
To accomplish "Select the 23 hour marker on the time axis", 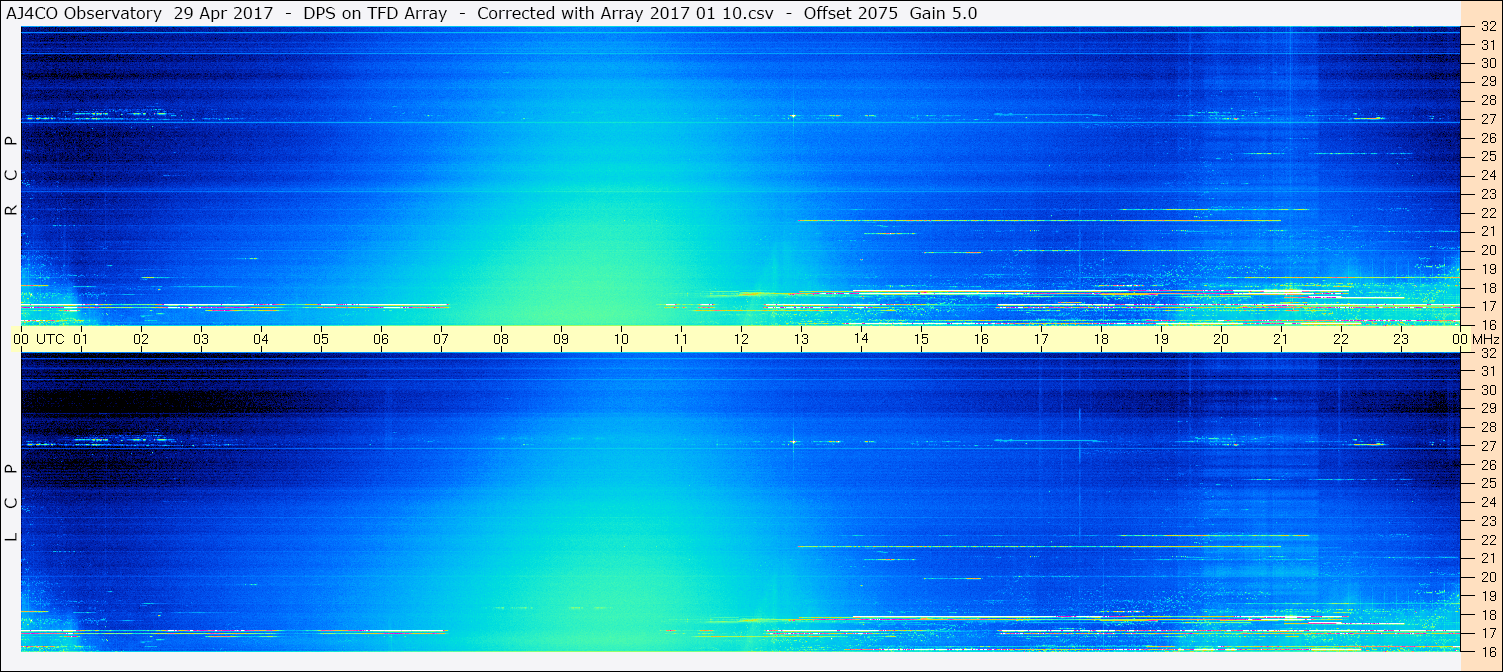I will pos(1401,339).
